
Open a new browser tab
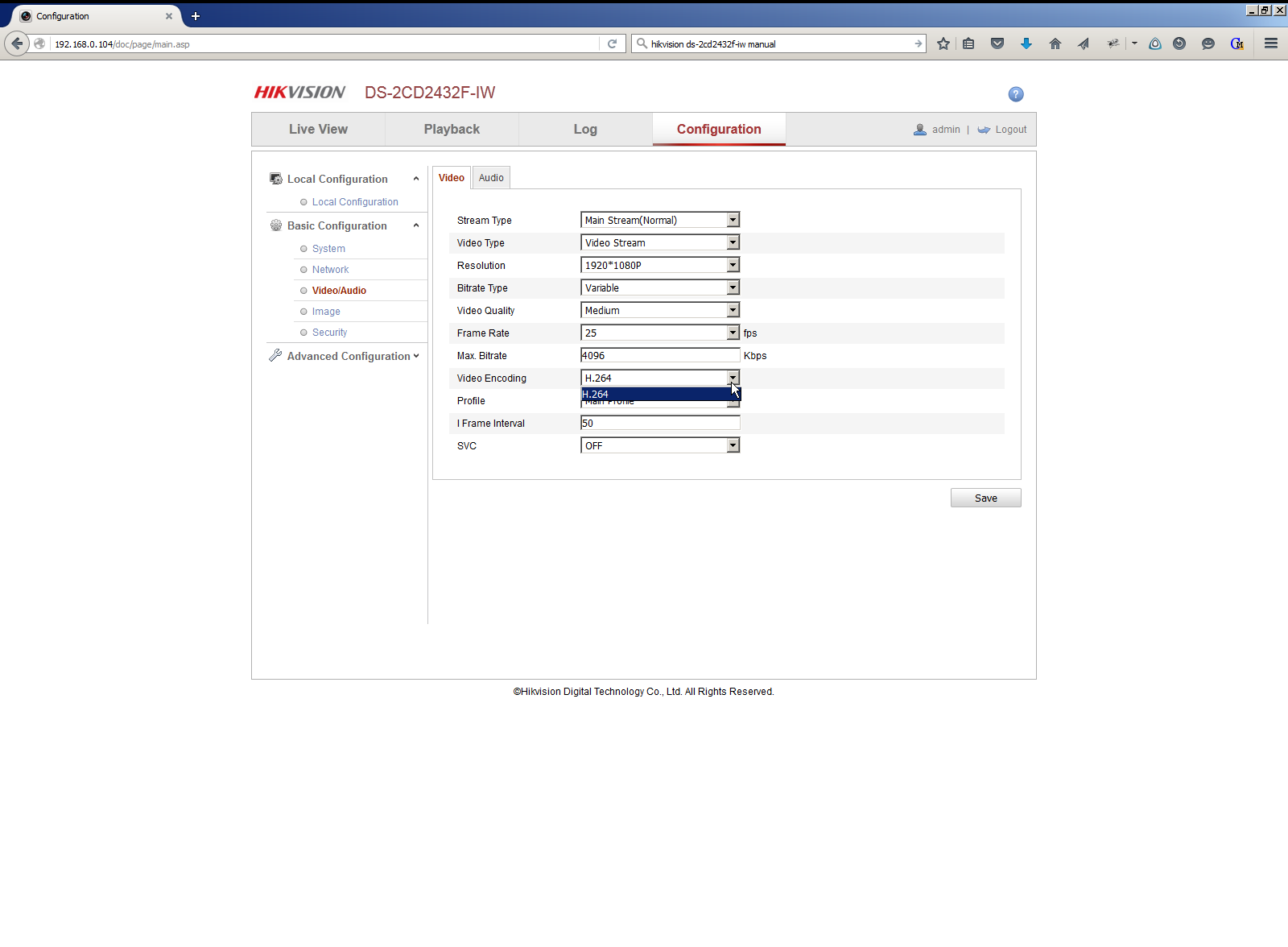(x=196, y=16)
